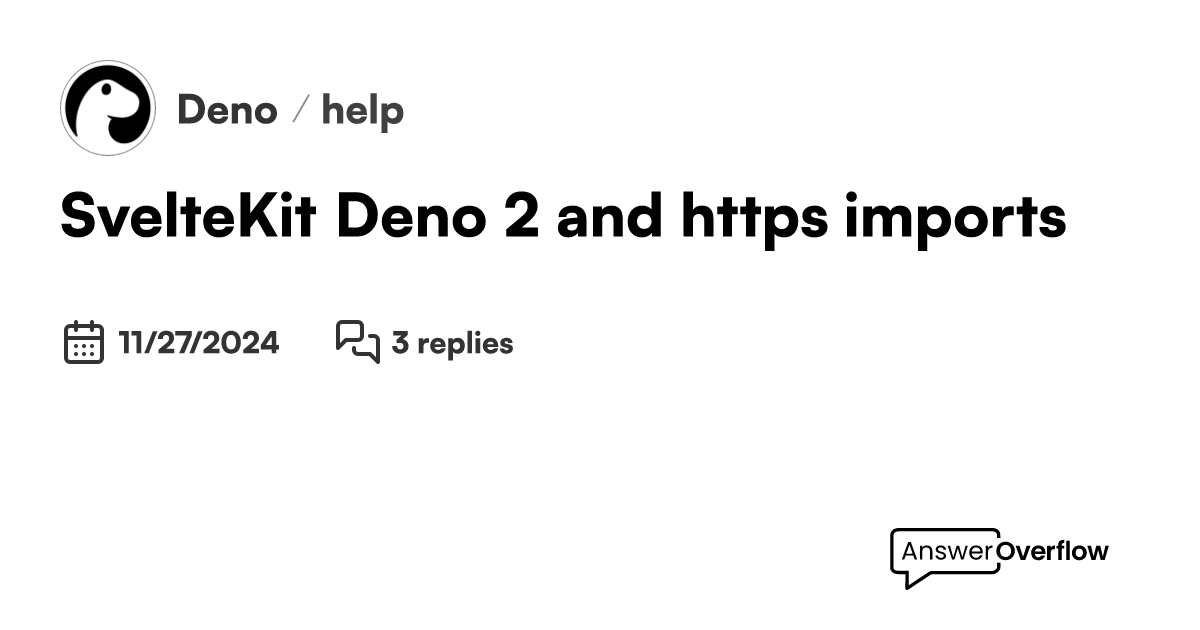Click the slash separator between Deno and help
Image resolution: width=1200 pixels, height=630 pixels.
[x=300, y=110]
